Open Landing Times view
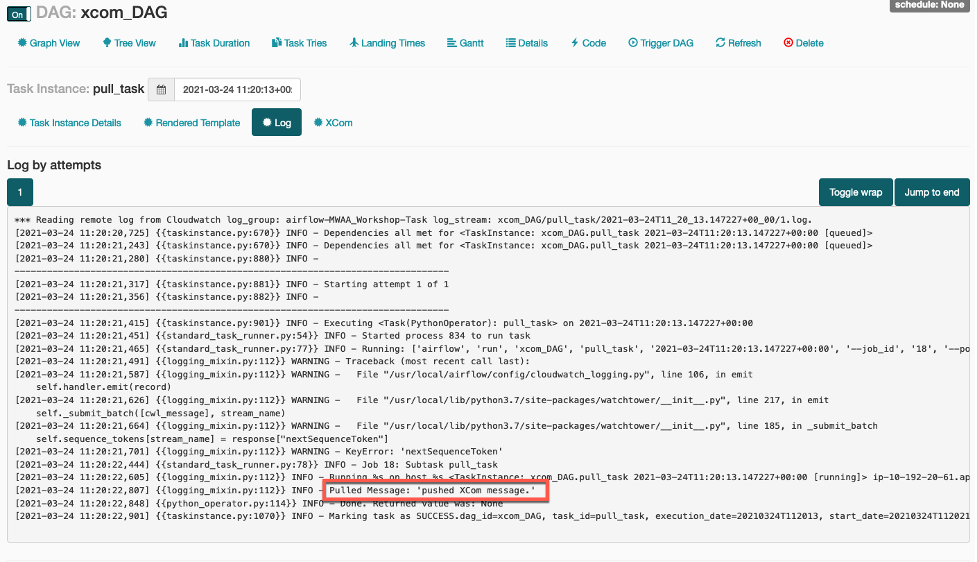 (x=387, y=43)
